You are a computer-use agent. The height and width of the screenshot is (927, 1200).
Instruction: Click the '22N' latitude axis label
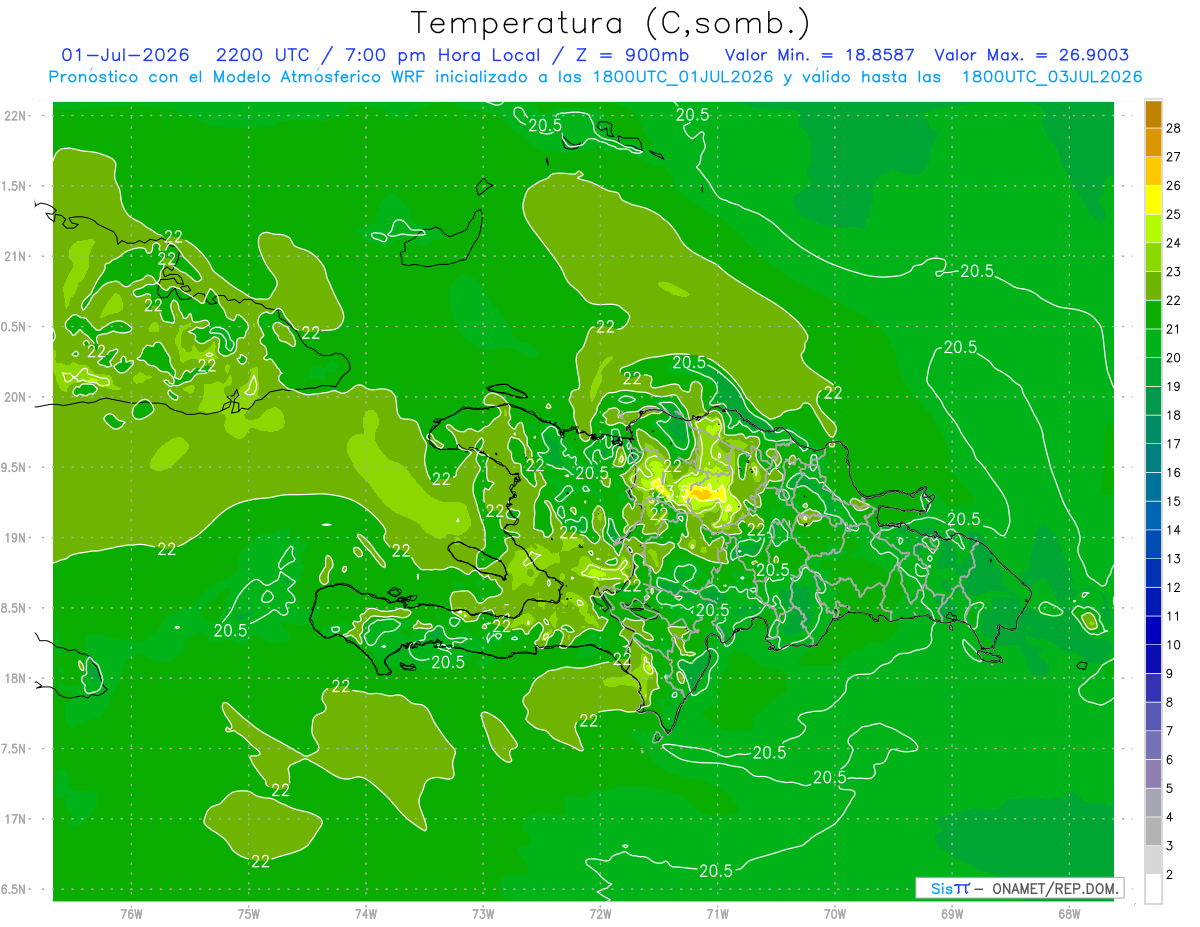click(15, 116)
